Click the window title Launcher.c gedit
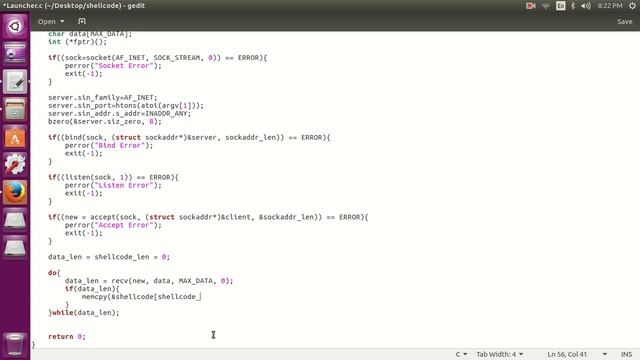640x360 pixels. pyautogui.click(x=73, y=6)
